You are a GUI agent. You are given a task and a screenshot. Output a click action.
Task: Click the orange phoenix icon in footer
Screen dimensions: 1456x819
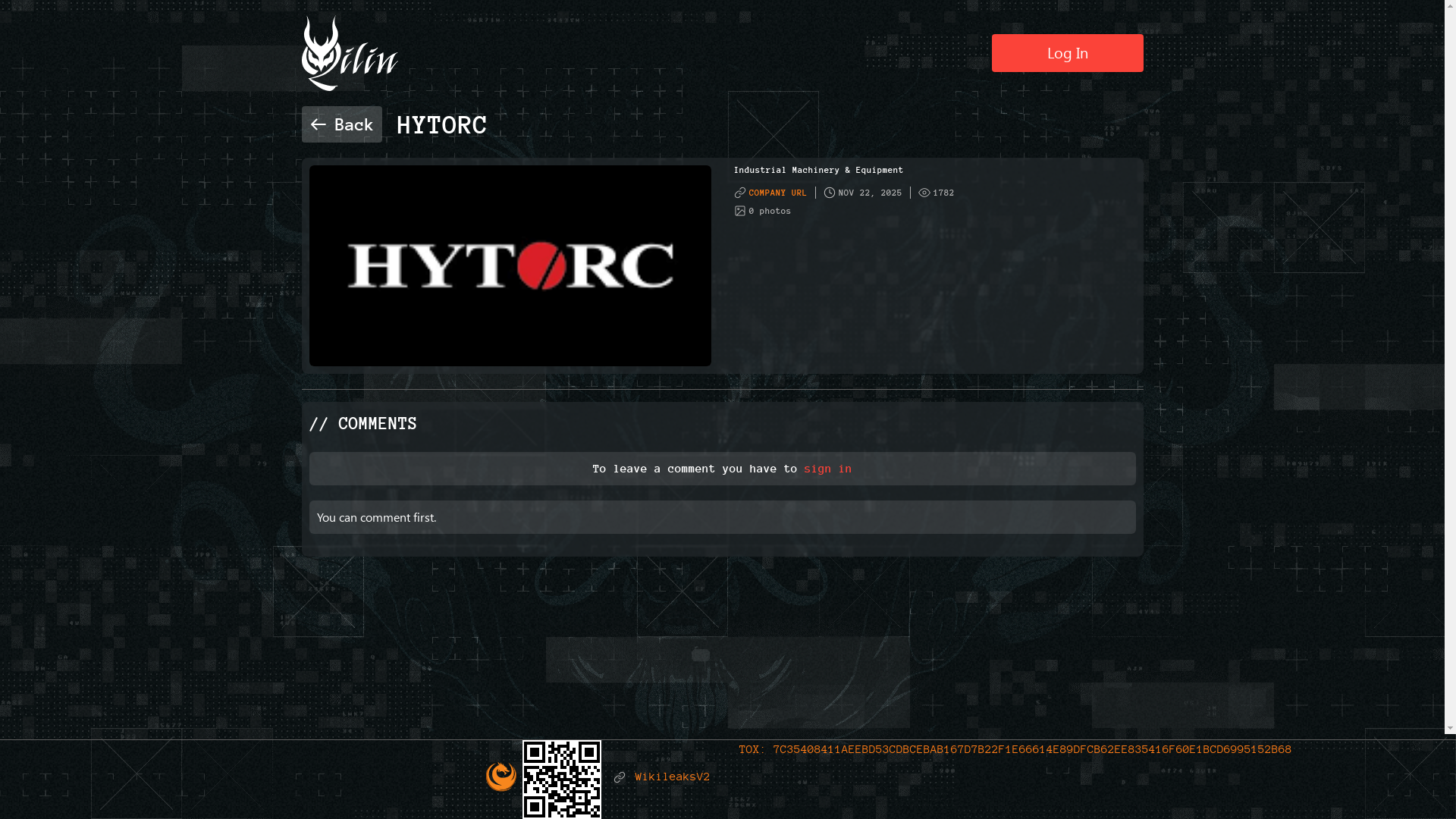pos(500,777)
